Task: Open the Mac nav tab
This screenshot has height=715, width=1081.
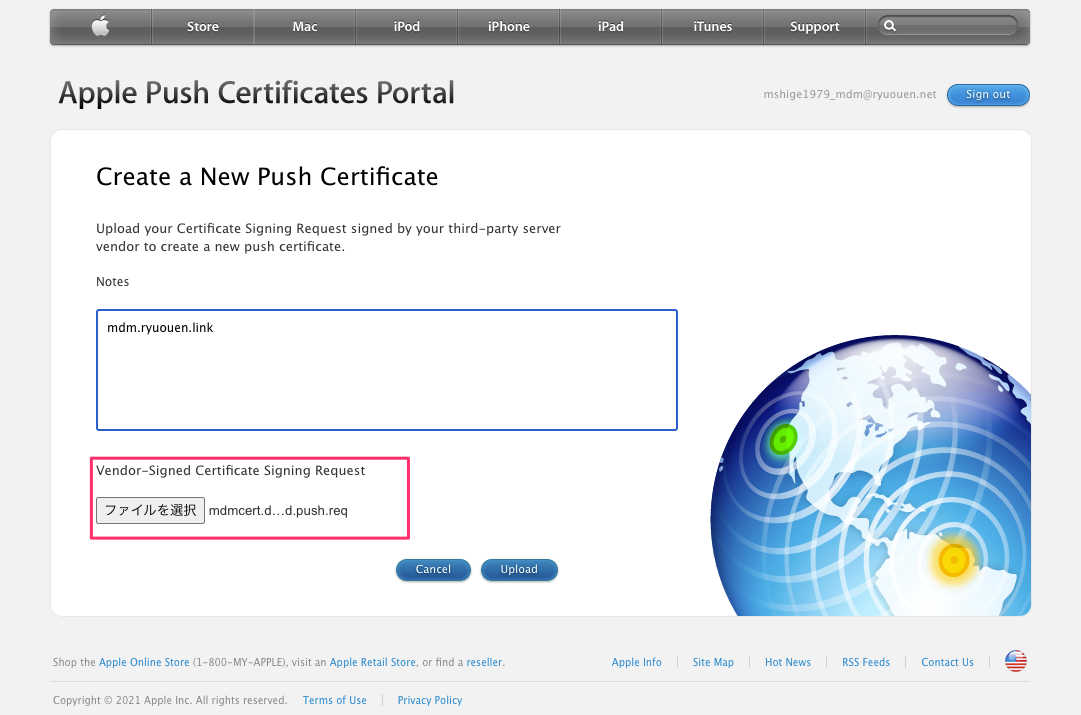Action: (305, 27)
